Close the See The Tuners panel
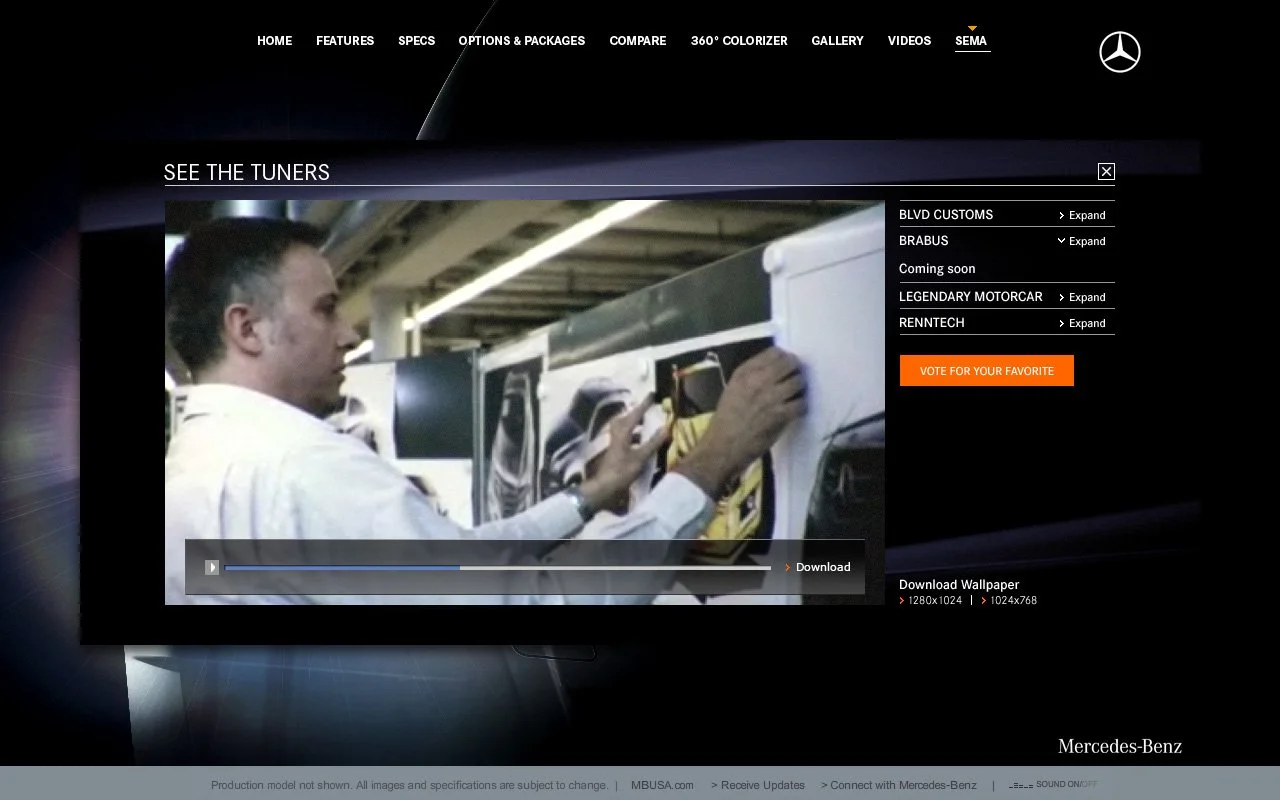1280x800 pixels. click(1106, 172)
